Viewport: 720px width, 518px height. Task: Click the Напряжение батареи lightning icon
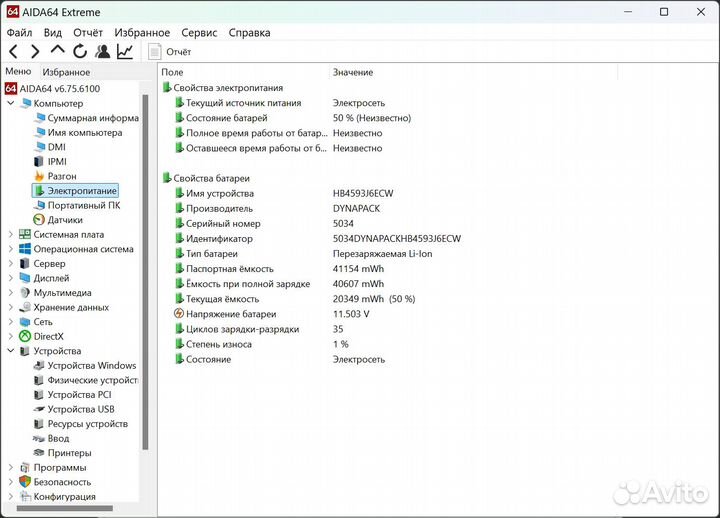point(179,314)
